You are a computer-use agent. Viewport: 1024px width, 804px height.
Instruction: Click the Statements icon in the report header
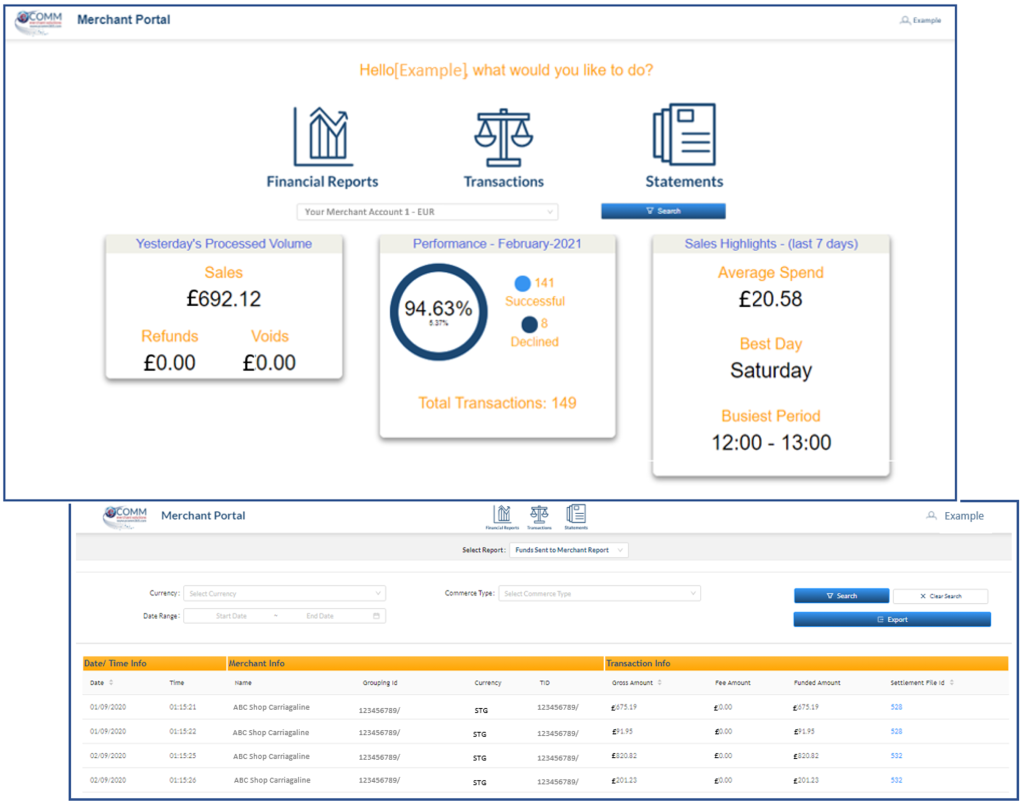(575, 513)
